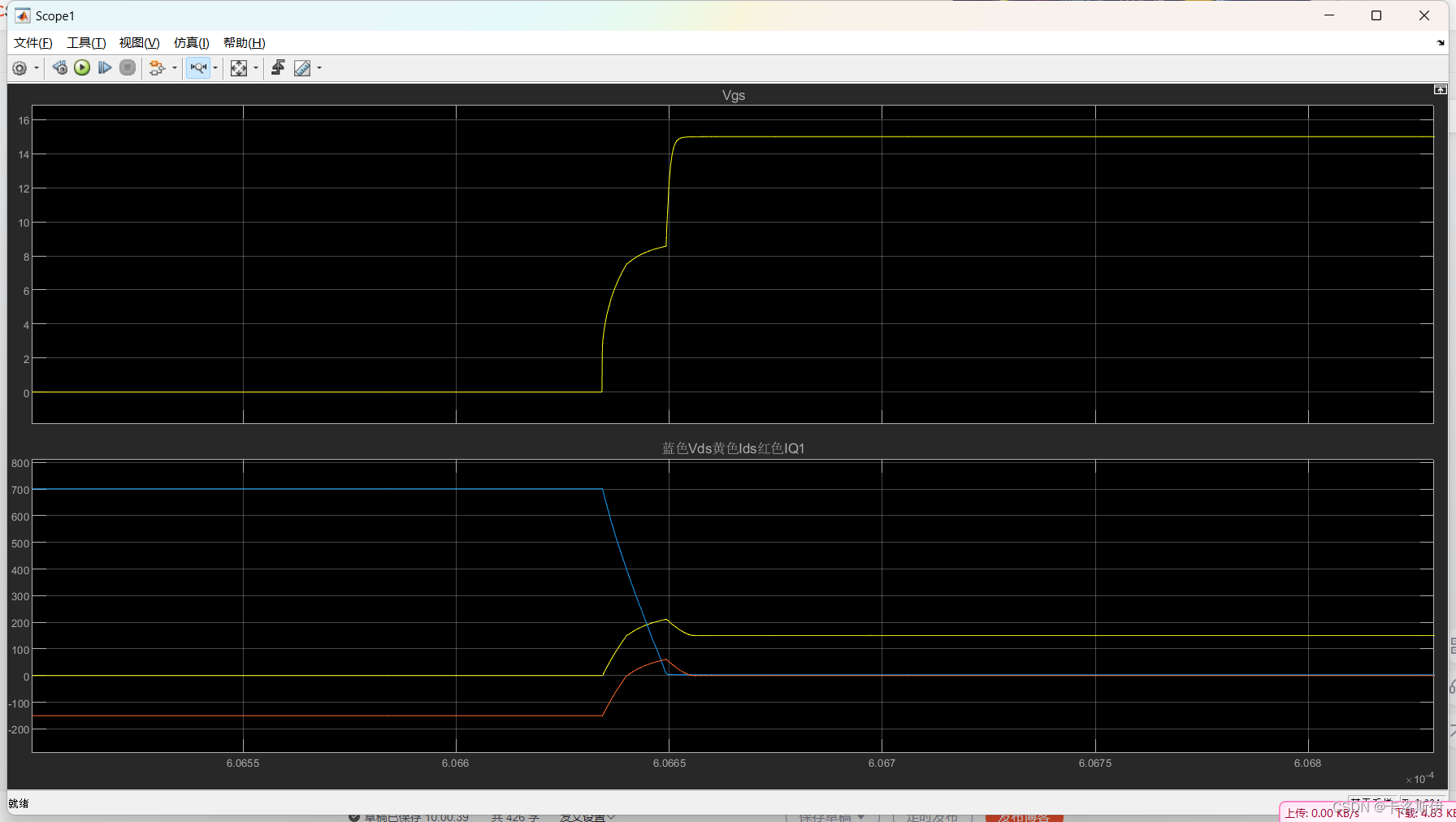Click the highlight Simulink block icon
Image resolution: width=1456 pixels, height=822 pixels.
(157, 68)
